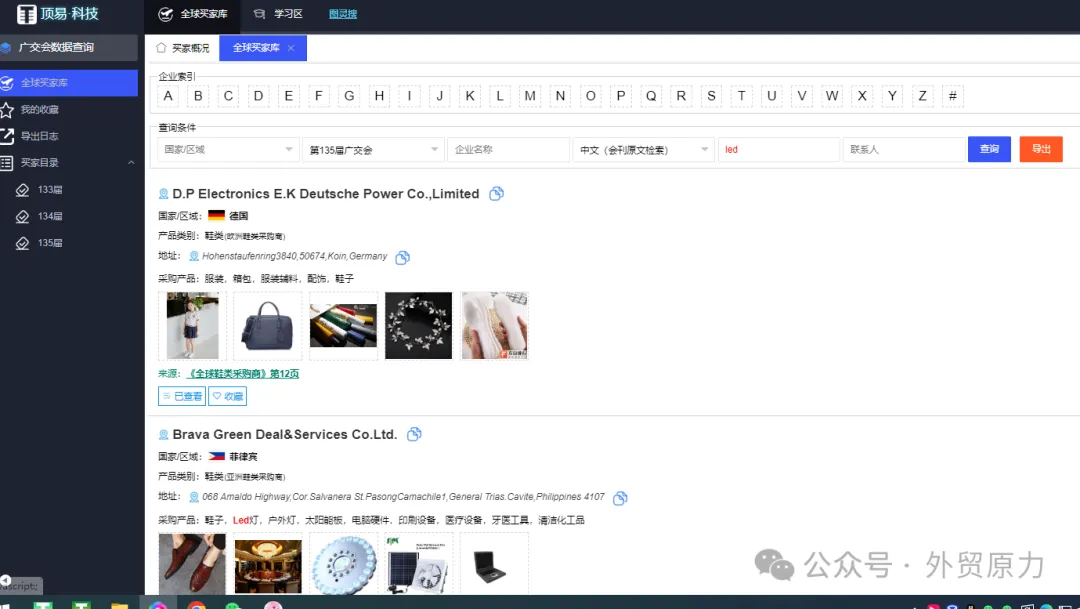Click 收藏 button for D.P Electronics

(227, 396)
